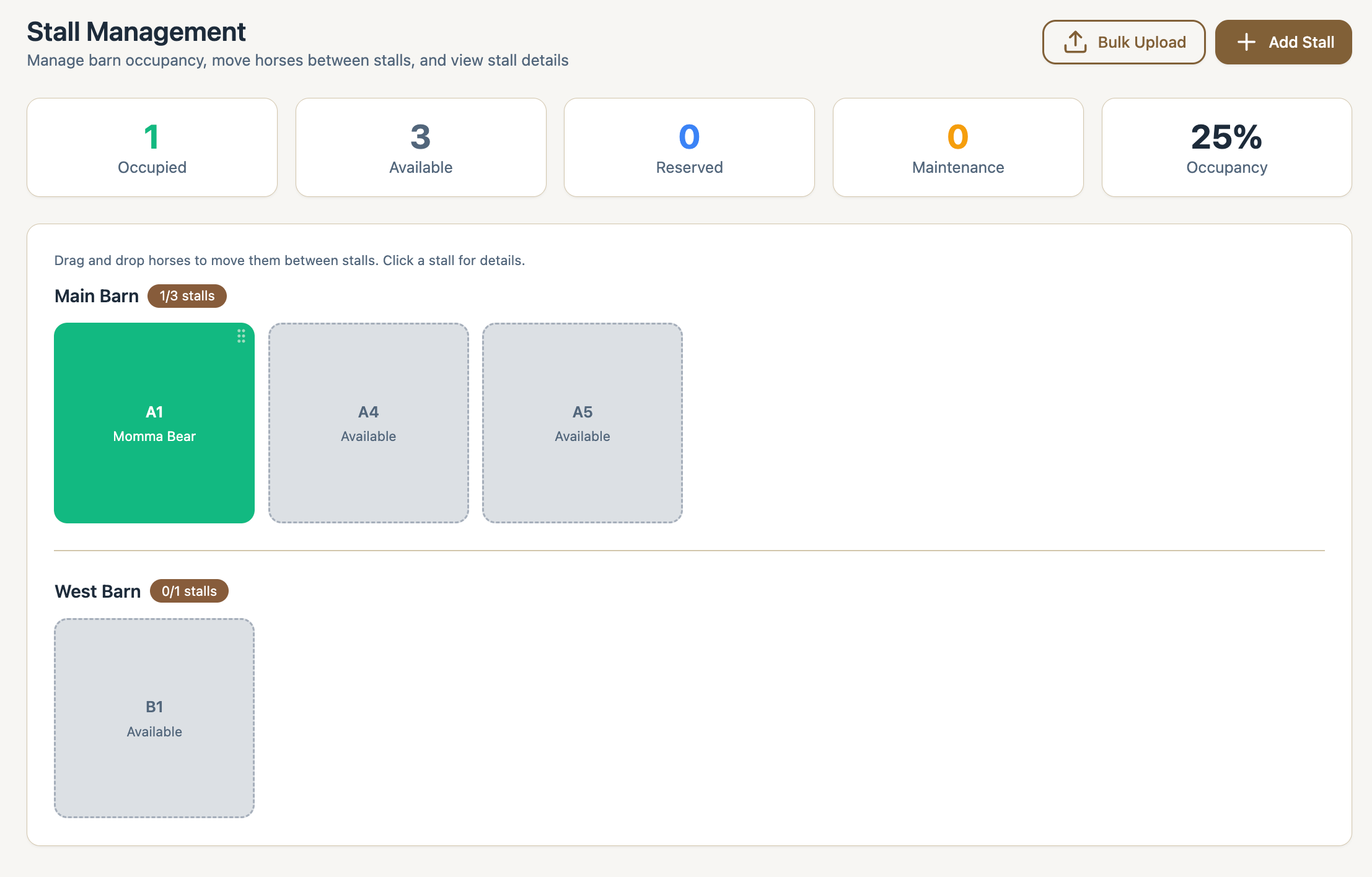Click the 25% Occupancy card
The image size is (1372, 877).
(x=1226, y=147)
